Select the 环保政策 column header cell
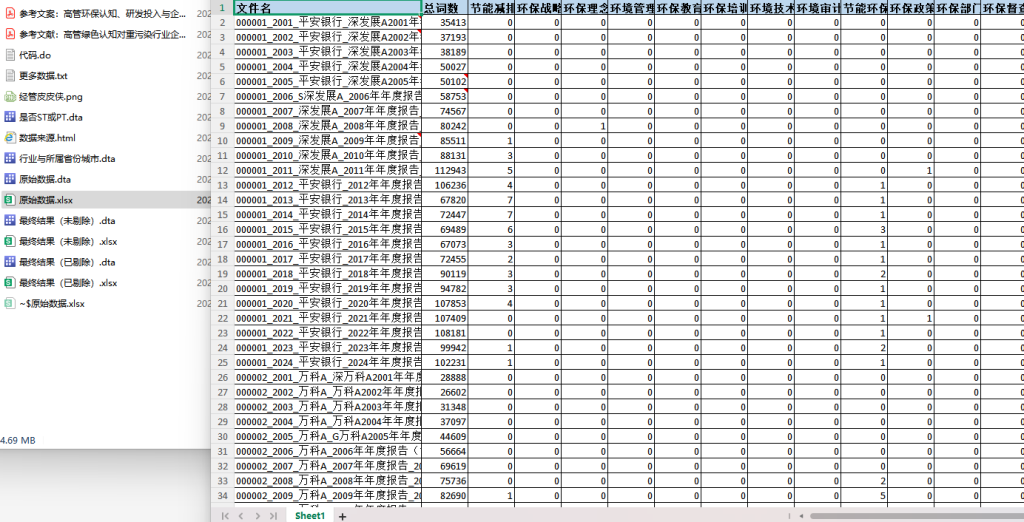This screenshot has width=1024, height=522. [x=911, y=8]
